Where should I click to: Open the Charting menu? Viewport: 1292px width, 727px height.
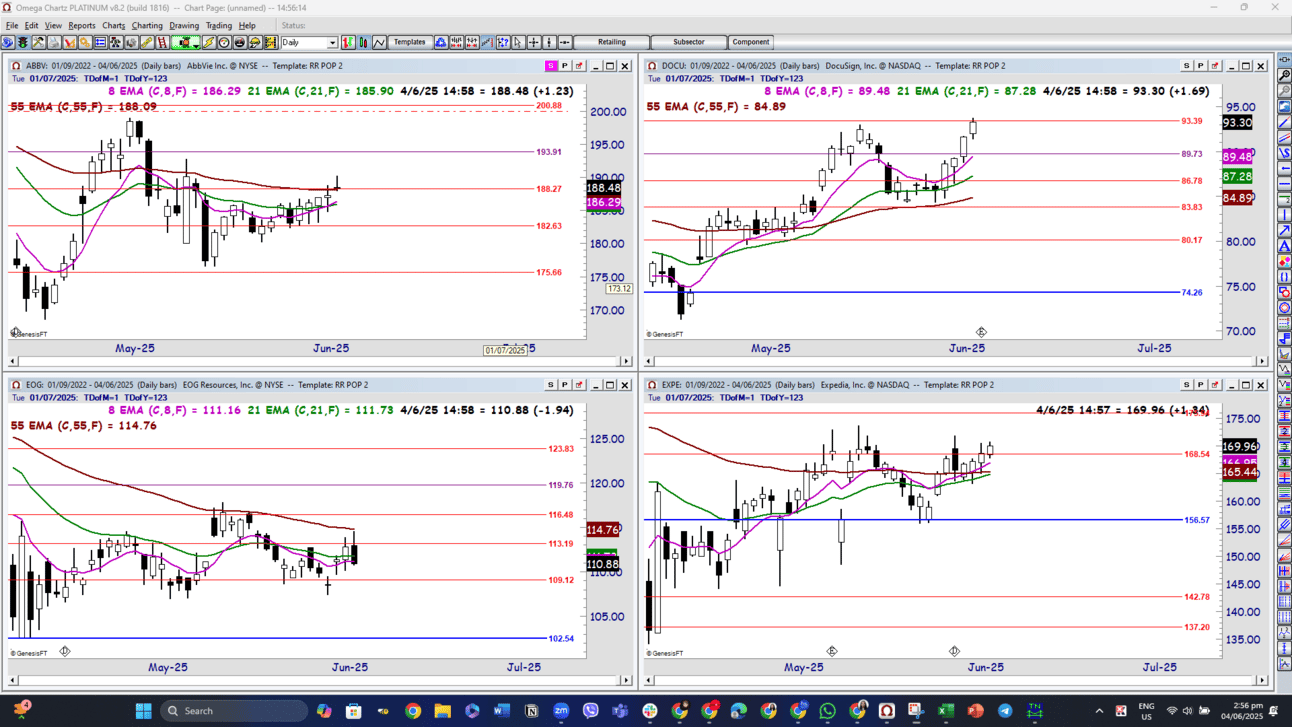click(147, 25)
